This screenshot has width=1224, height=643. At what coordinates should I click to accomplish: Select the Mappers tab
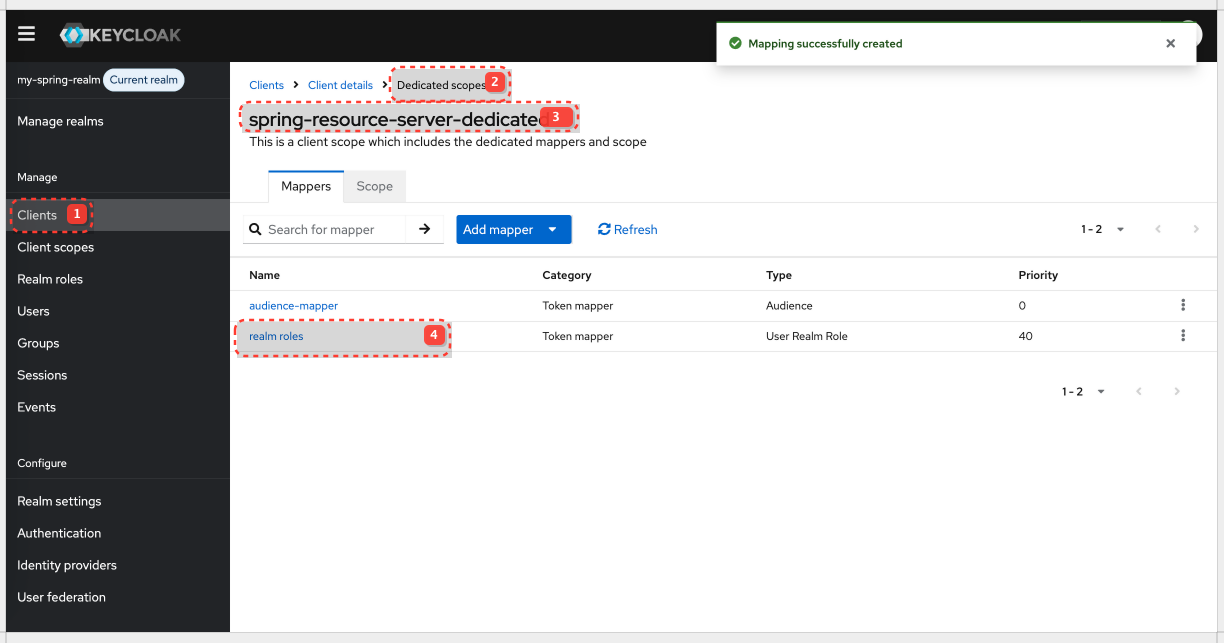pyautogui.click(x=305, y=186)
